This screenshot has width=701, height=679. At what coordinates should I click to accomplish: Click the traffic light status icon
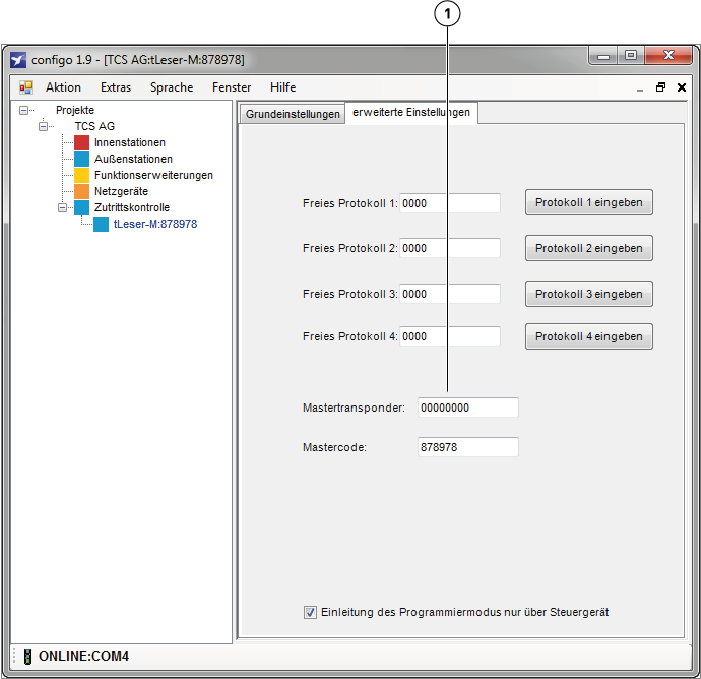[26, 657]
